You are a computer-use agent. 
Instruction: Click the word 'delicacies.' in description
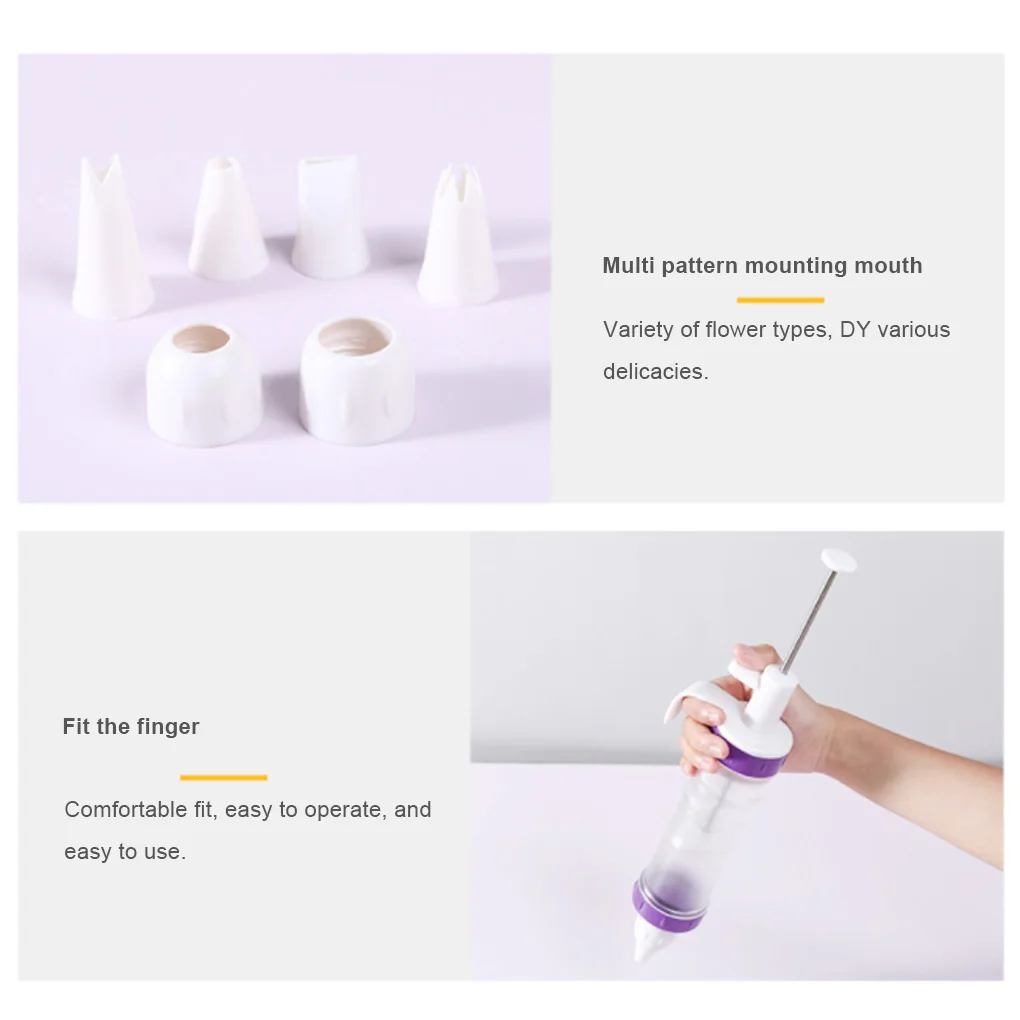pyautogui.click(x=655, y=371)
